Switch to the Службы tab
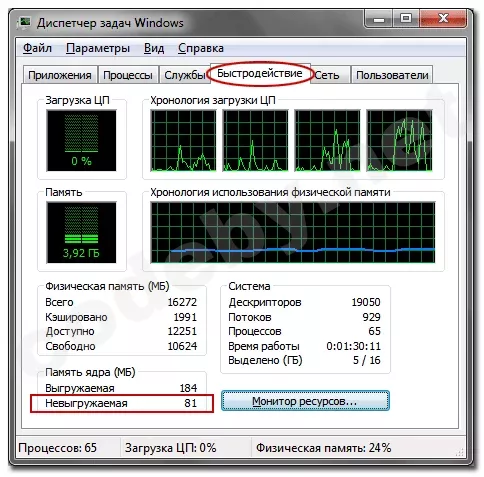484x477 pixels. click(184, 75)
